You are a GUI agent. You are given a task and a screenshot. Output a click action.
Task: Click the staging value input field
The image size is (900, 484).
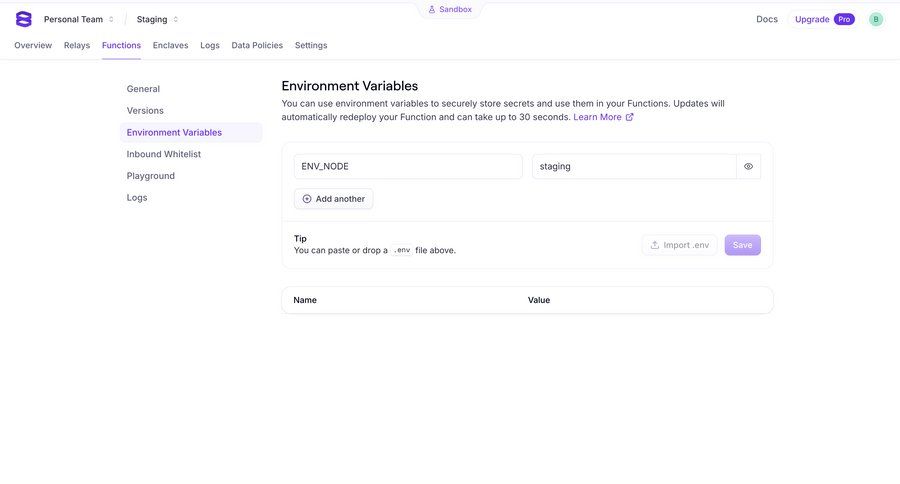633,167
